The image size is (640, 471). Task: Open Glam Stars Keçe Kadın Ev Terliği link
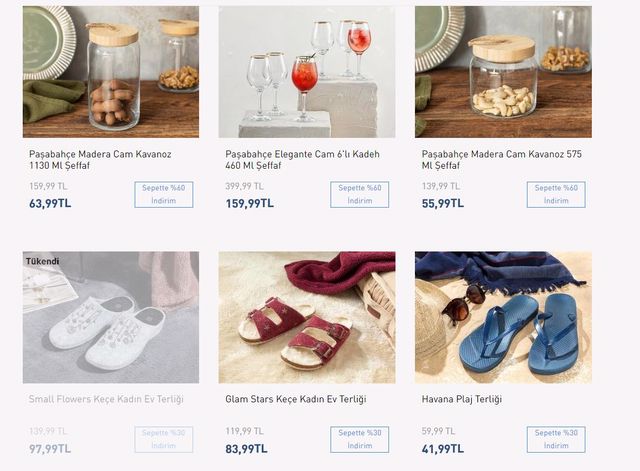point(296,399)
